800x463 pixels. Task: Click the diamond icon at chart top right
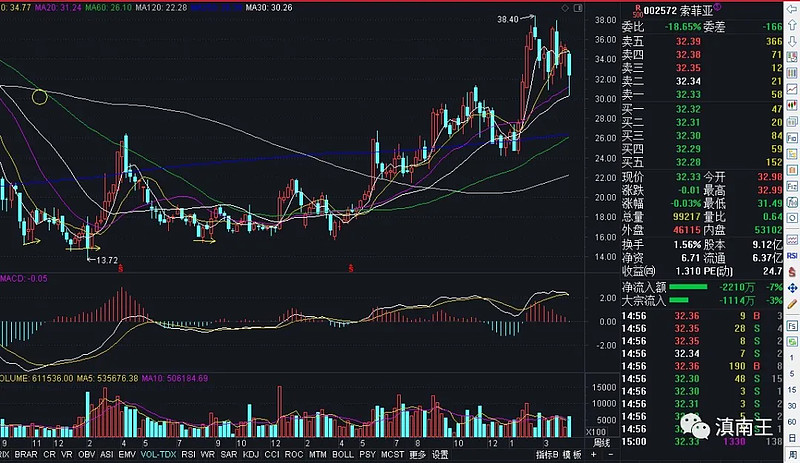click(565, 8)
